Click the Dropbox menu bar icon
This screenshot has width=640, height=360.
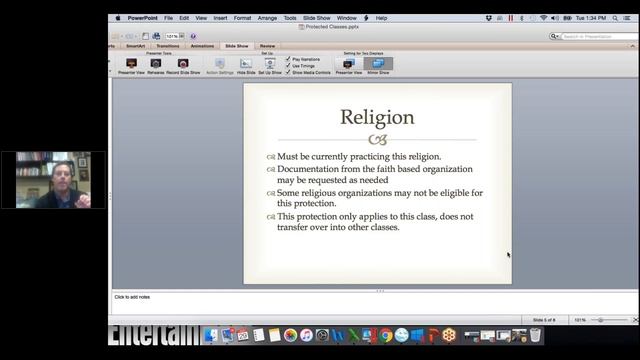pyautogui.click(x=489, y=18)
